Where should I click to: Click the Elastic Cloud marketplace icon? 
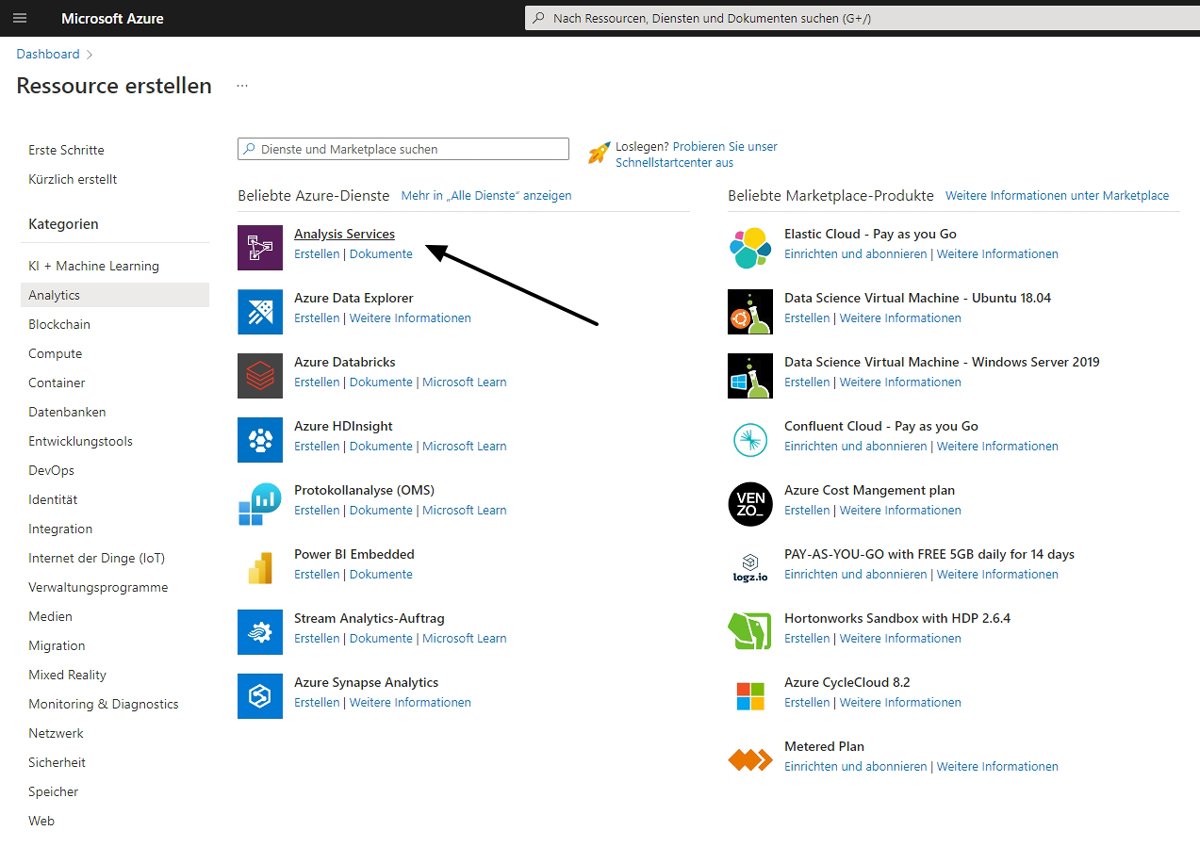748,247
